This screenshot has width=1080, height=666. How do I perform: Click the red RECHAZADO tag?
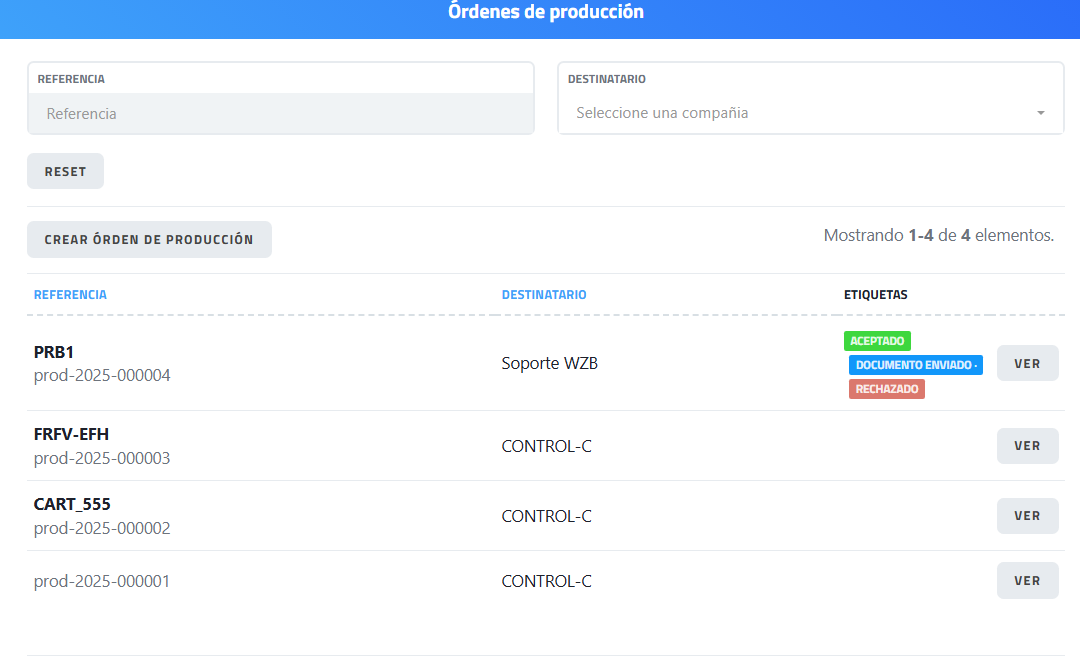[886, 389]
